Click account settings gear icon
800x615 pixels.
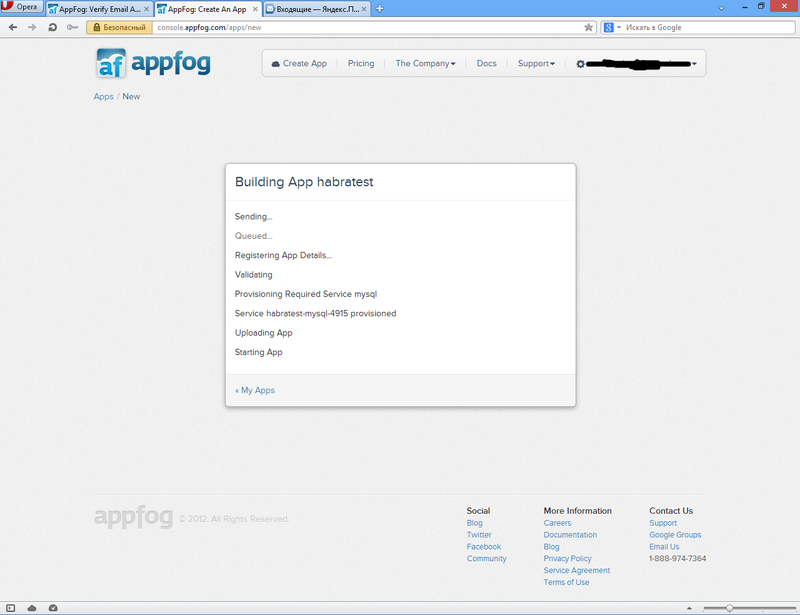[x=580, y=64]
